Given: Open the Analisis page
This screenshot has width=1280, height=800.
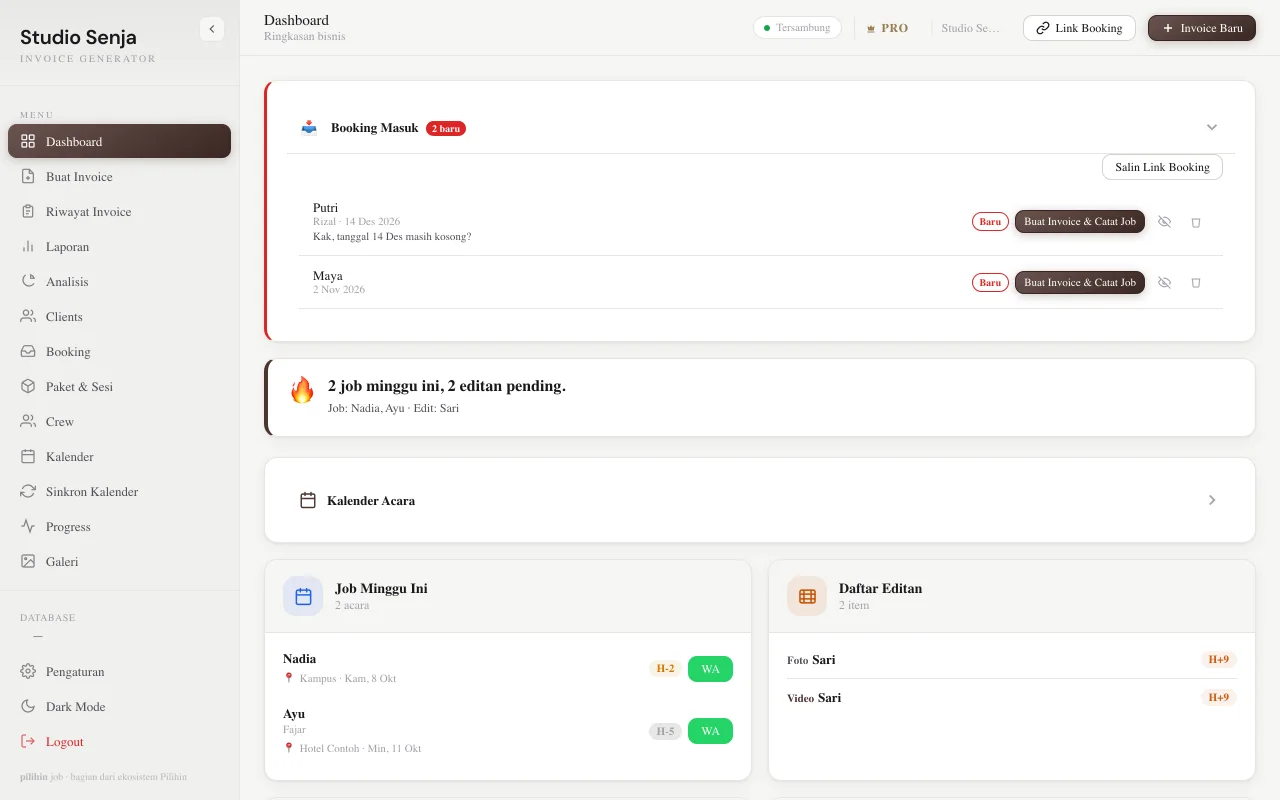Looking at the screenshot, I should tap(120, 282).
